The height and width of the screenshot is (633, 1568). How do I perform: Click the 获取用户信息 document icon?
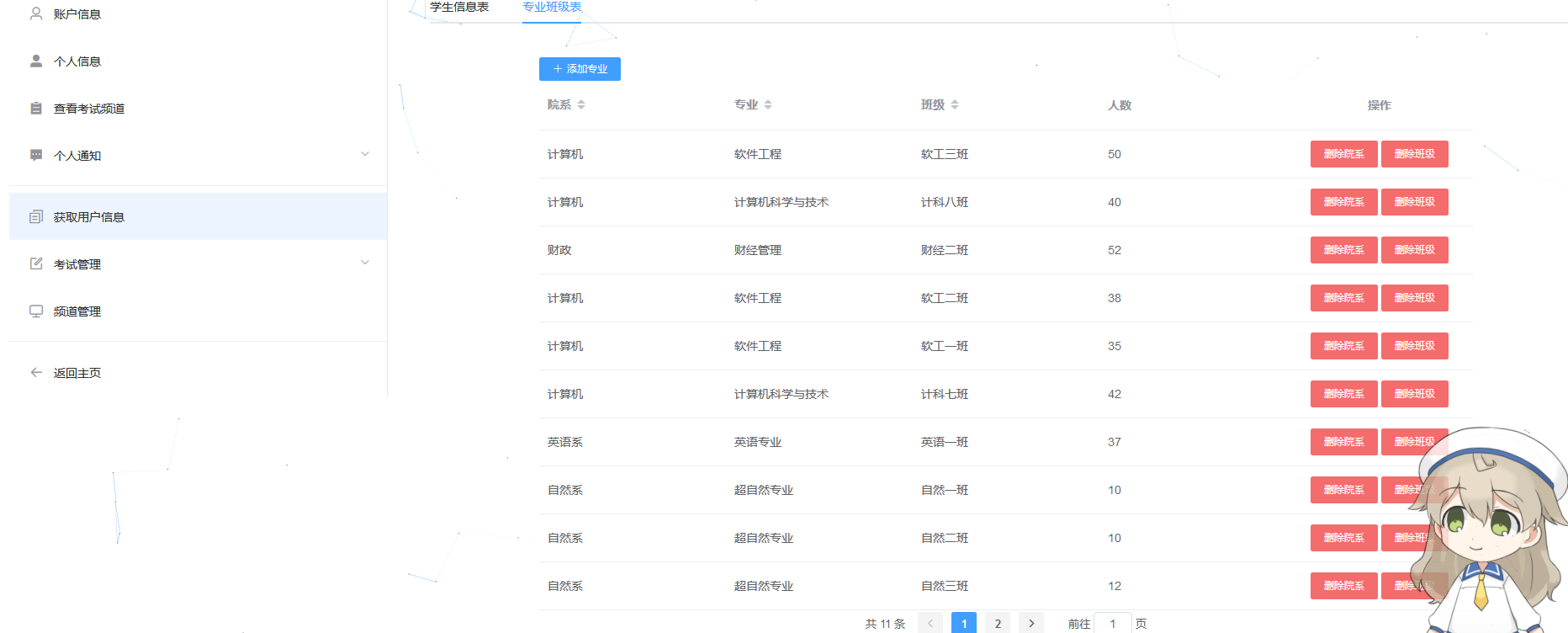click(x=36, y=216)
